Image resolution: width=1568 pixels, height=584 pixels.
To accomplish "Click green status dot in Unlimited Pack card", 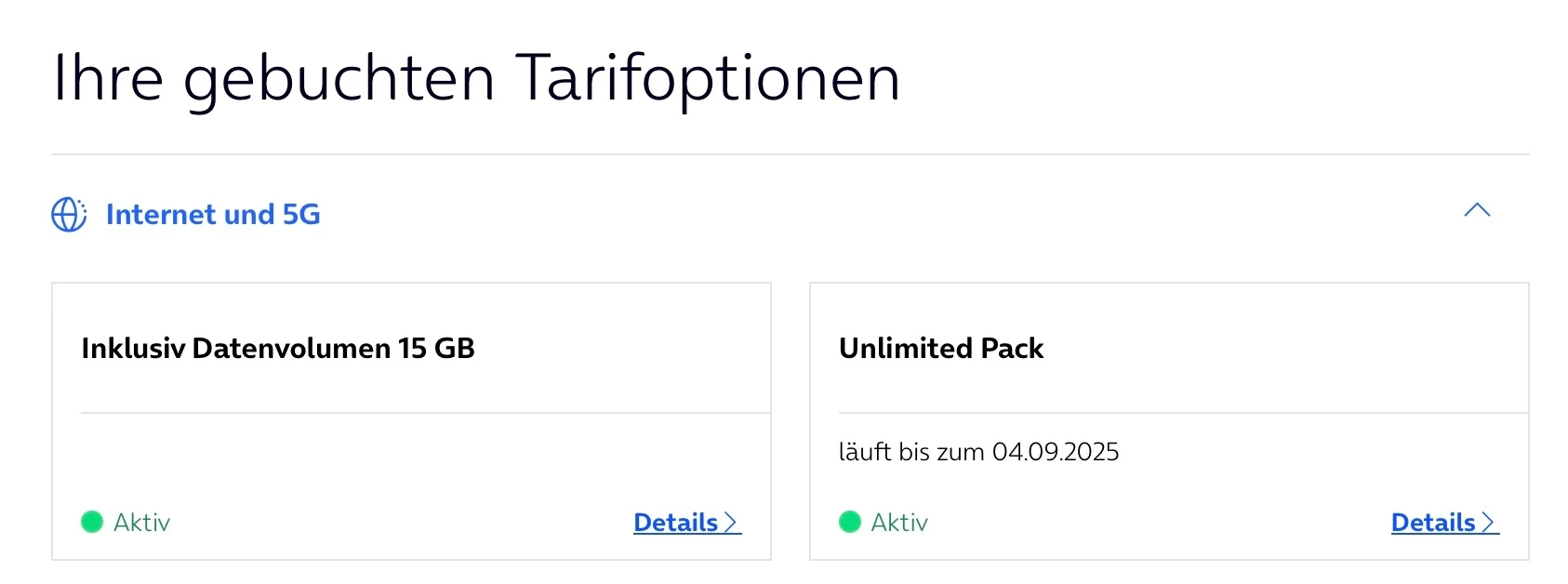I will tap(850, 522).
